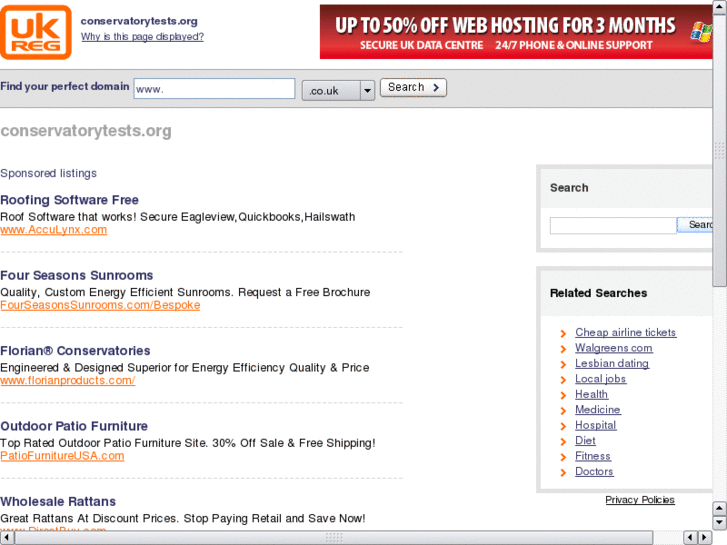Open Lesbian dating related search

point(612,363)
